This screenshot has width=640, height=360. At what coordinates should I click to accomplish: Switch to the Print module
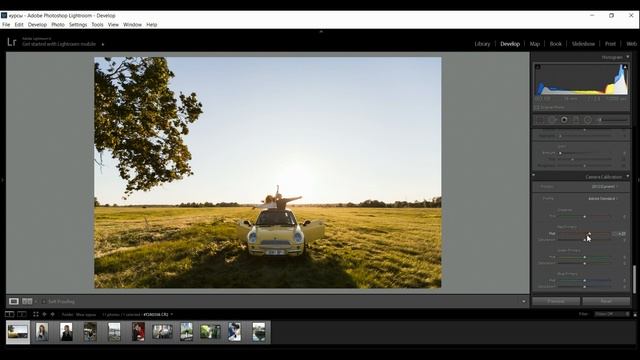click(610, 44)
